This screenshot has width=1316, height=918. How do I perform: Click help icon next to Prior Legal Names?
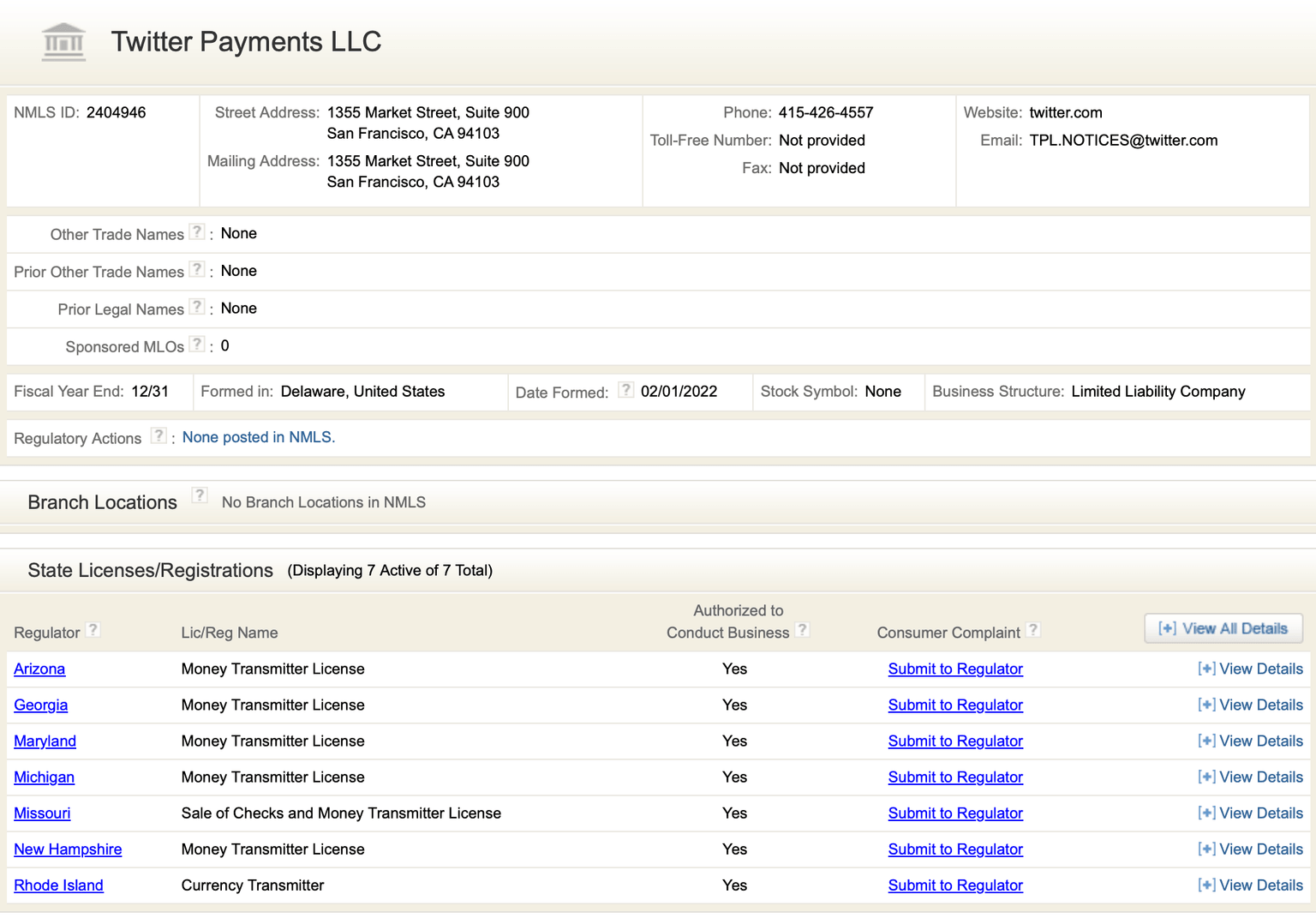click(197, 307)
